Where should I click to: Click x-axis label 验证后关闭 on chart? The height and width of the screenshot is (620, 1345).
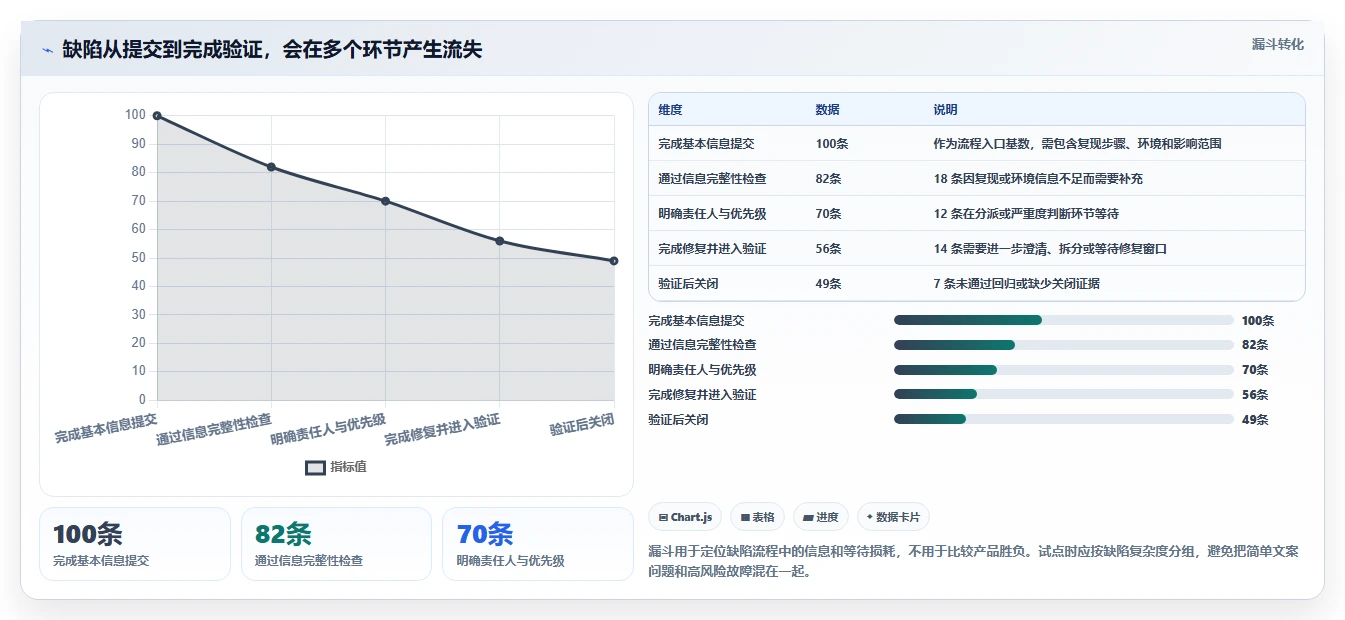[582, 424]
